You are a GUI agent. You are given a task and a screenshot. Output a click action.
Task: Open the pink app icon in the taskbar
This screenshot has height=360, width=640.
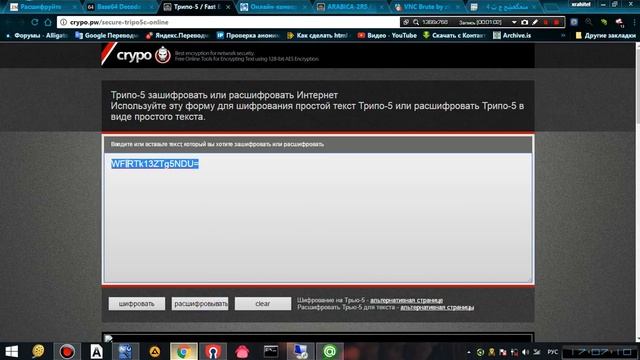(242, 351)
